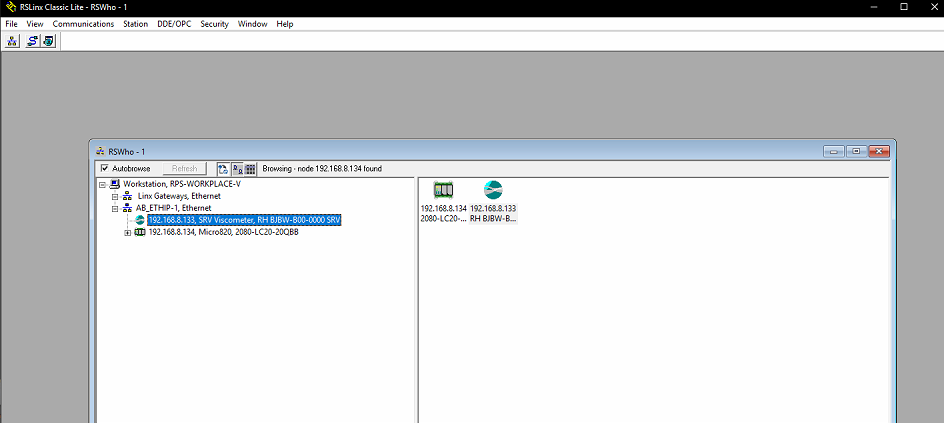The image size is (944, 423).
Task: Open the Communications menu
Action: (83, 24)
